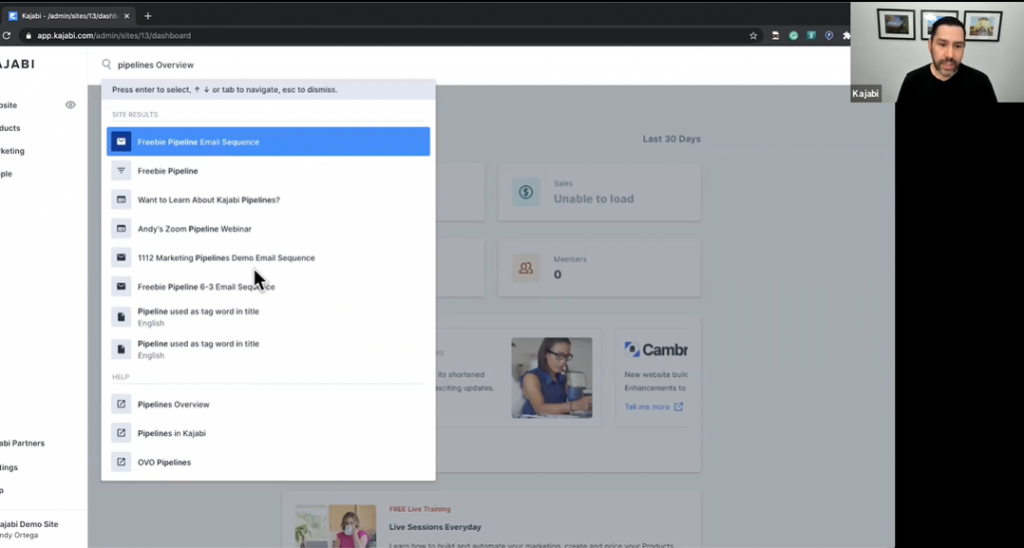This screenshot has height=548, width=1024.
Task: Click page icon beside Andy's Zoom Pipeline Webinar
Action: (x=121, y=229)
